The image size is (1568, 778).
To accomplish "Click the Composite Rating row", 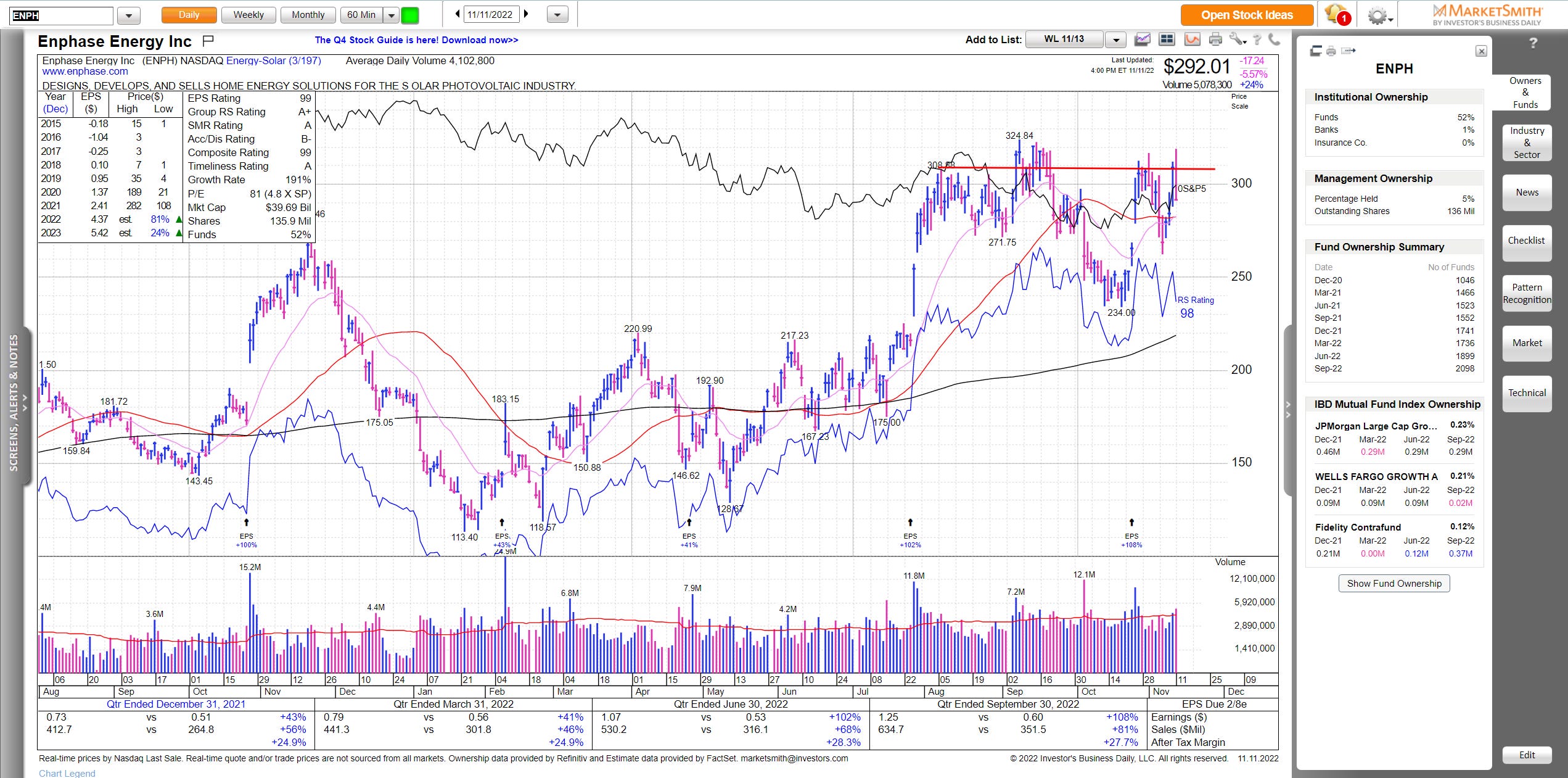I will coord(249,152).
